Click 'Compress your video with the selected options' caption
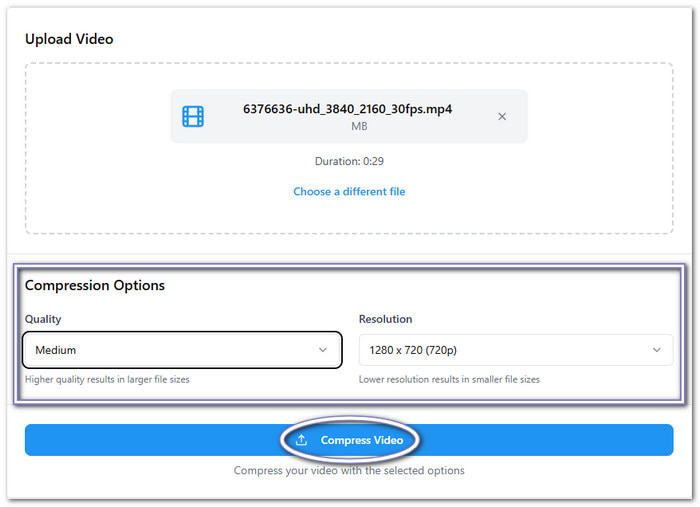This screenshot has width=700, height=507. (x=349, y=470)
